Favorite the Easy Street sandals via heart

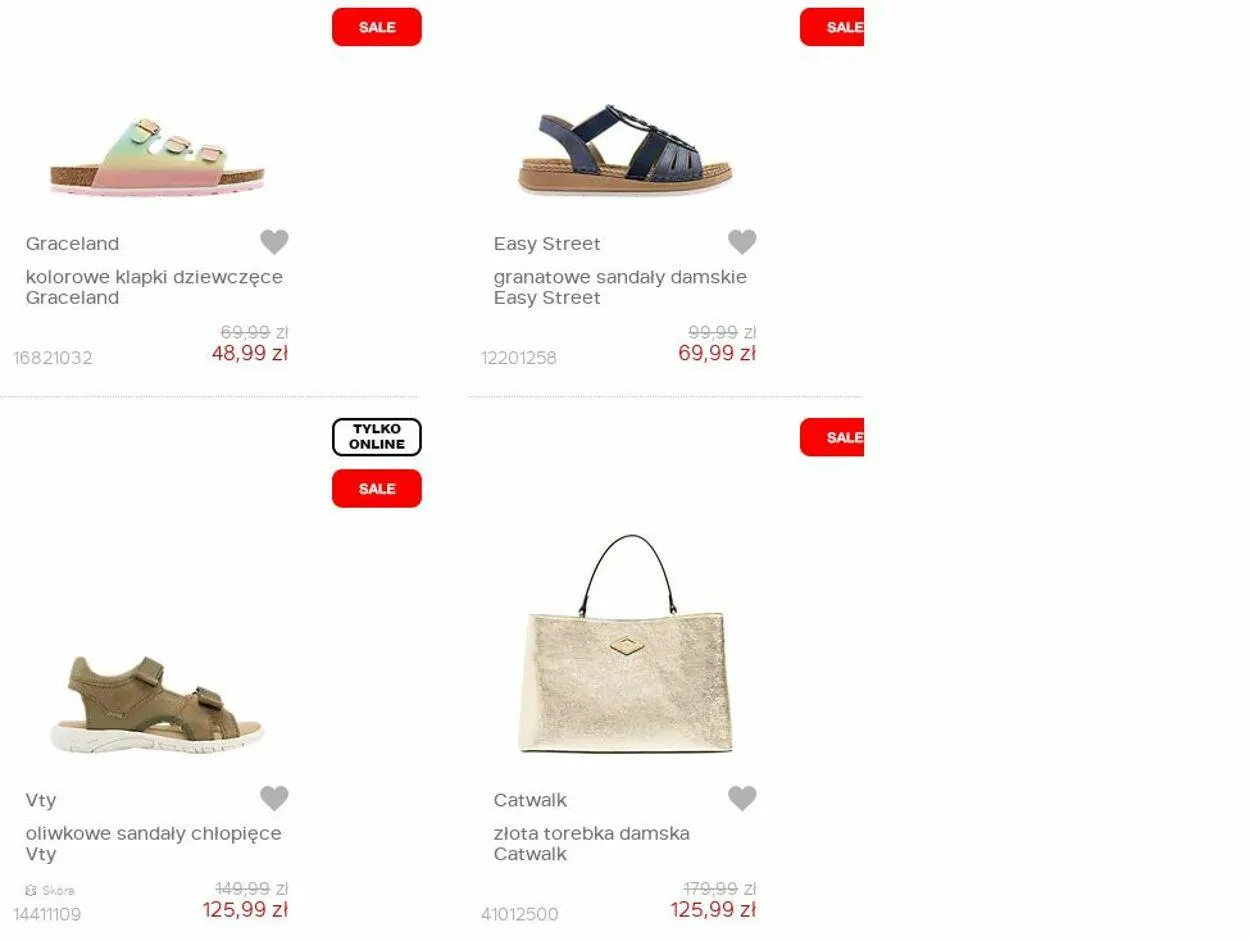pyautogui.click(x=742, y=242)
